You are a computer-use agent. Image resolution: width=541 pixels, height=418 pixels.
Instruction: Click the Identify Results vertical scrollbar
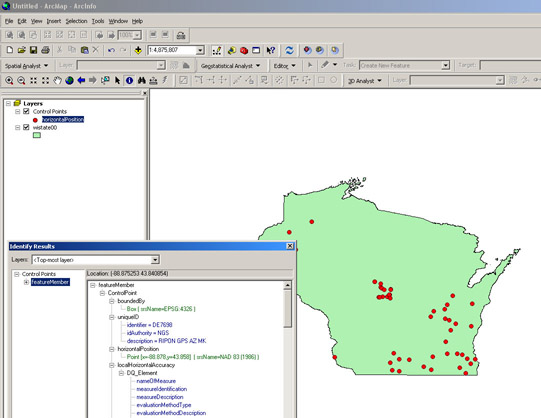click(x=287, y=309)
